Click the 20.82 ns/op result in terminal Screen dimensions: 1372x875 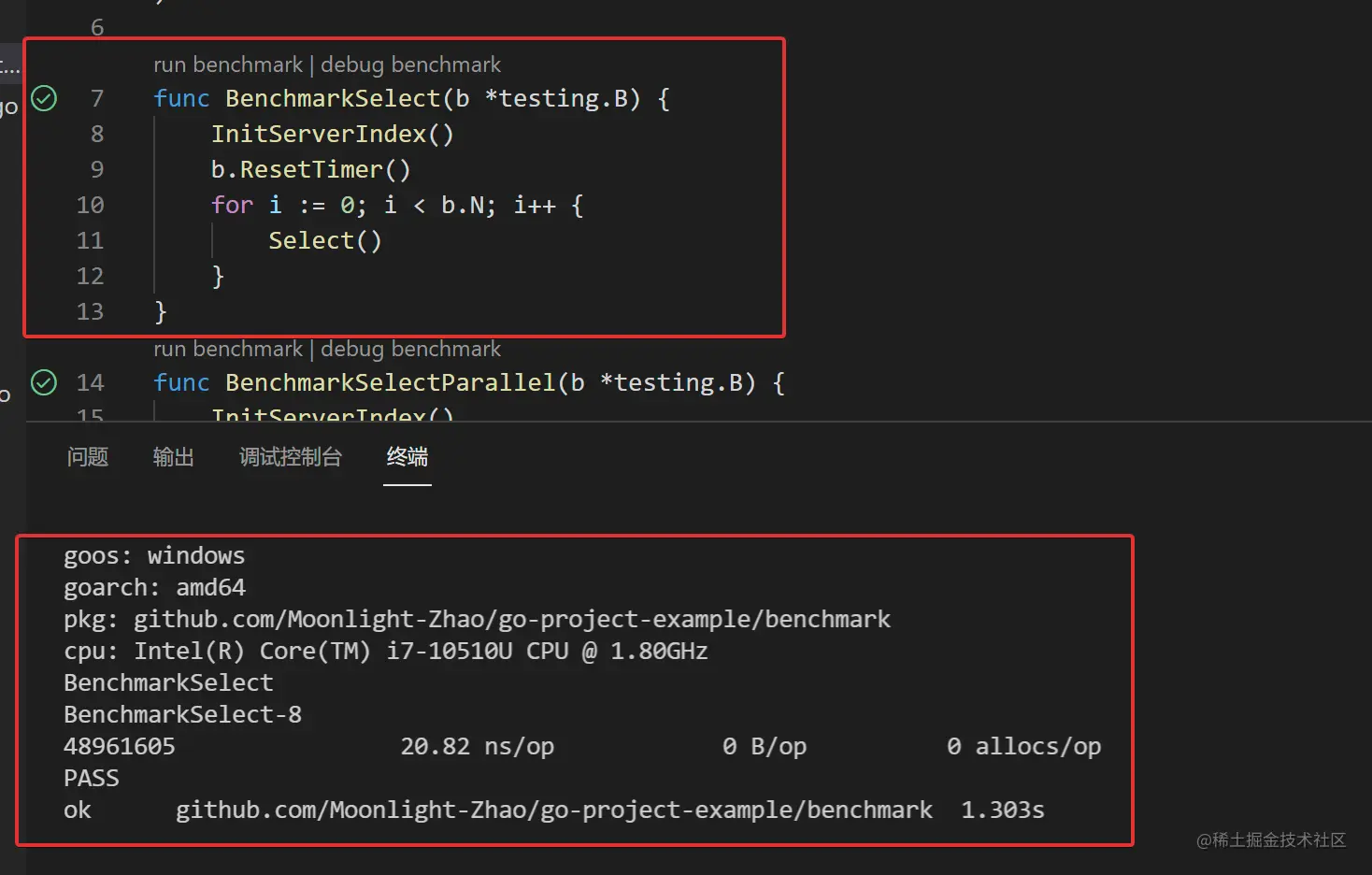pyautogui.click(x=477, y=746)
